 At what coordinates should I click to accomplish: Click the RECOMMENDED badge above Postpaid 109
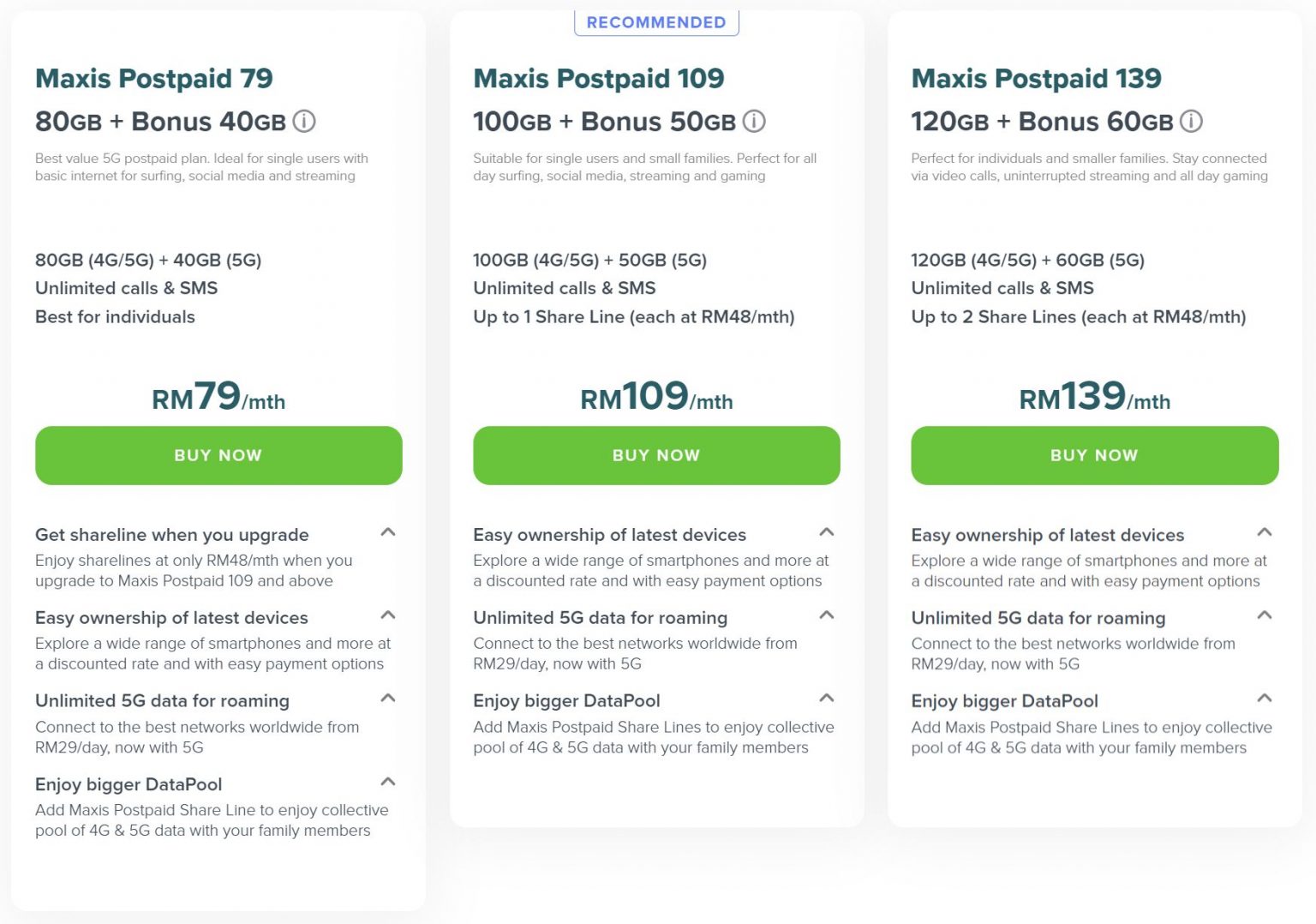click(656, 22)
